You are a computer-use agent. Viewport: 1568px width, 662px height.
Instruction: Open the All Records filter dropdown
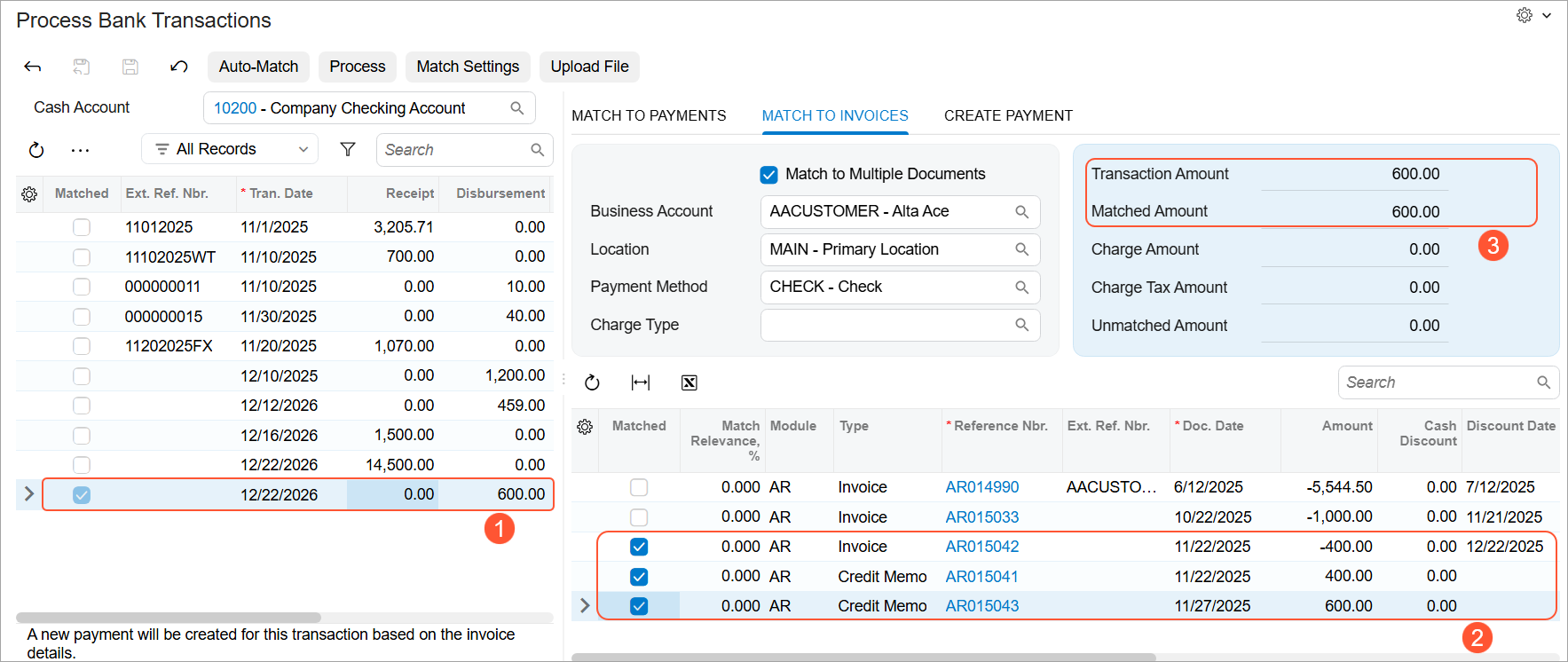click(x=230, y=149)
